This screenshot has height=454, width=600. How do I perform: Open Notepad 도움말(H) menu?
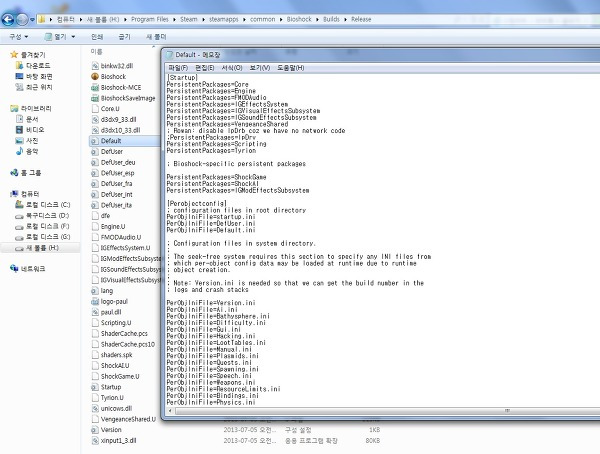coord(290,68)
